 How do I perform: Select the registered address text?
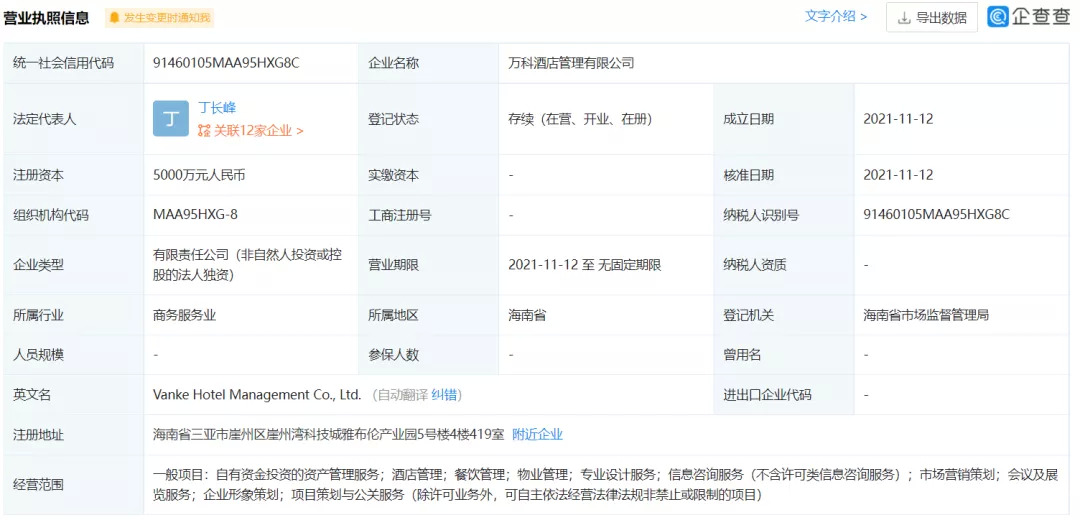(x=330, y=435)
